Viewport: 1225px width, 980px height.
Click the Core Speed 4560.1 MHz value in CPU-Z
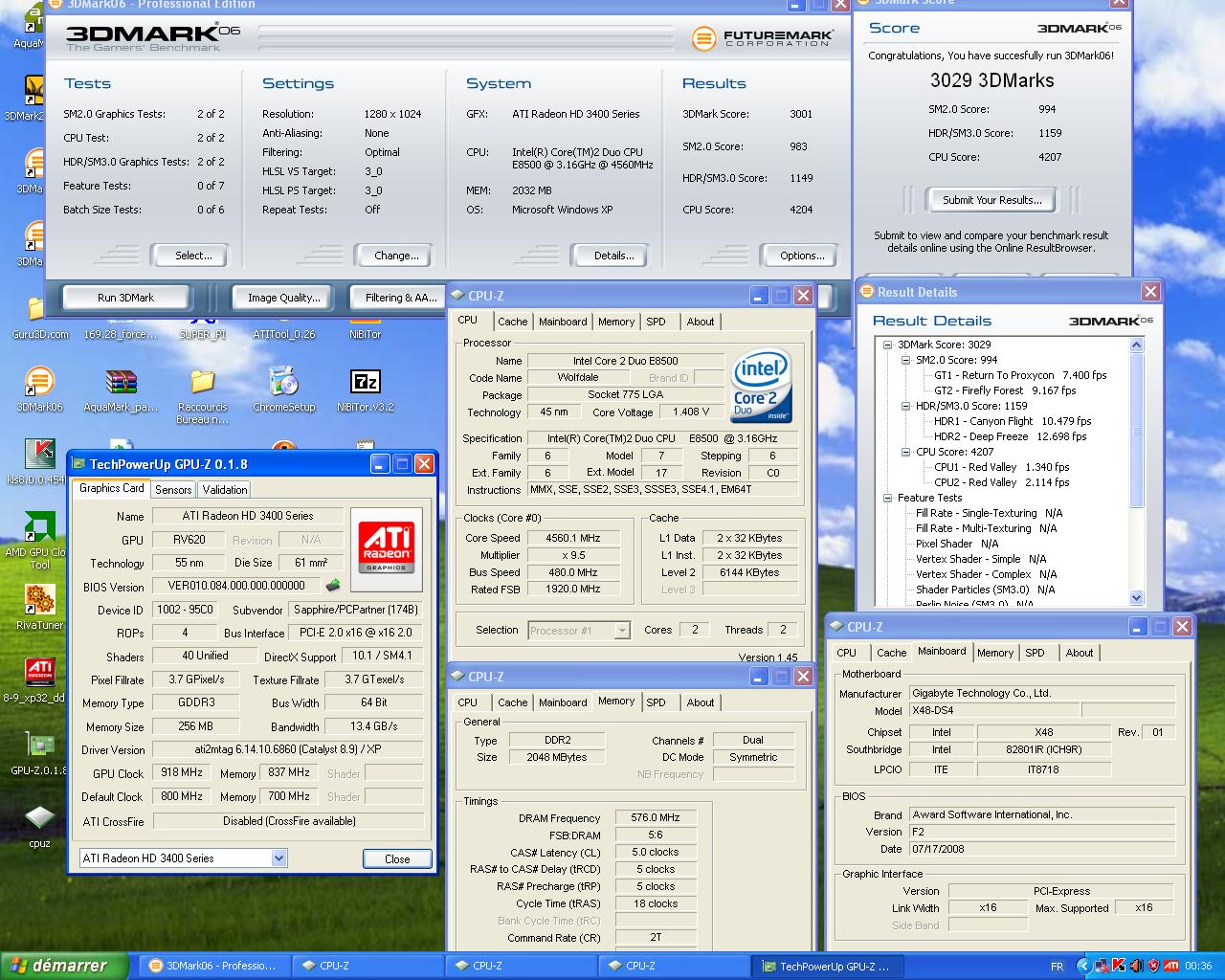tap(574, 538)
